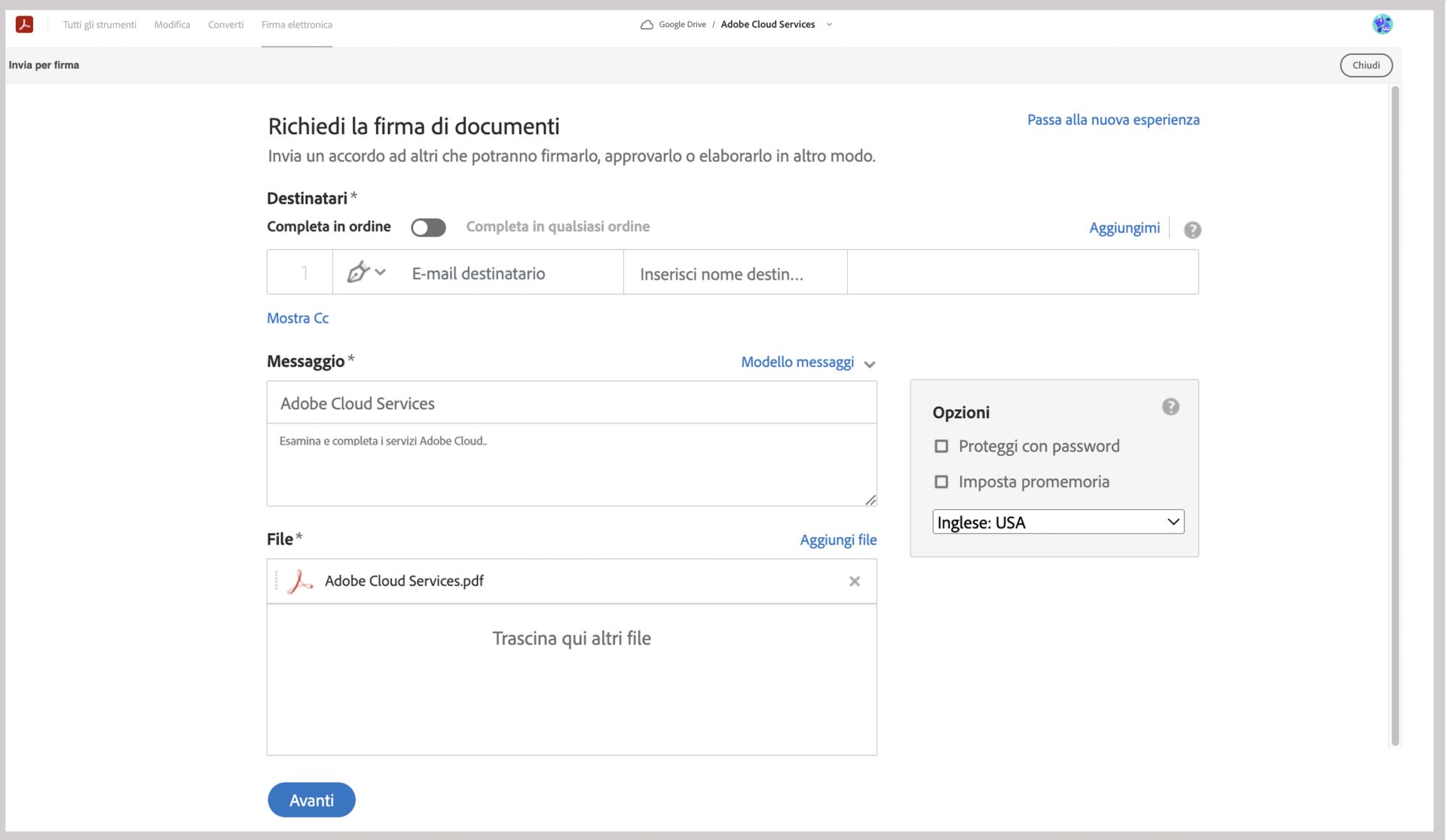Enable Proteggi con password checkbox
The image size is (1447, 840).
click(941, 447)
